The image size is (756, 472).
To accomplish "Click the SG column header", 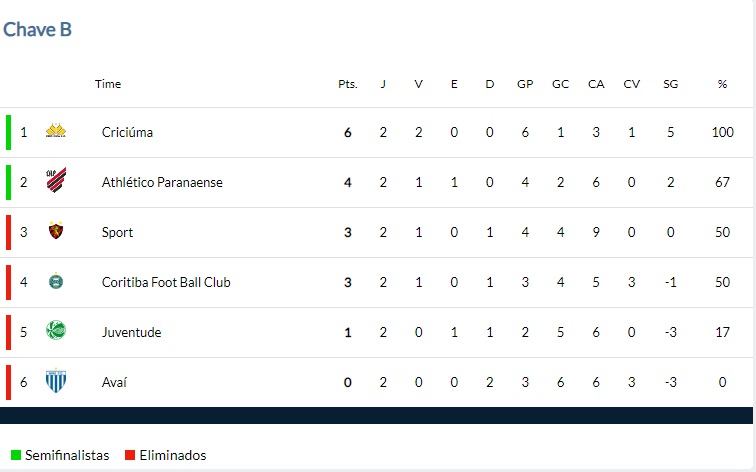I will click(x=670, y=84).
